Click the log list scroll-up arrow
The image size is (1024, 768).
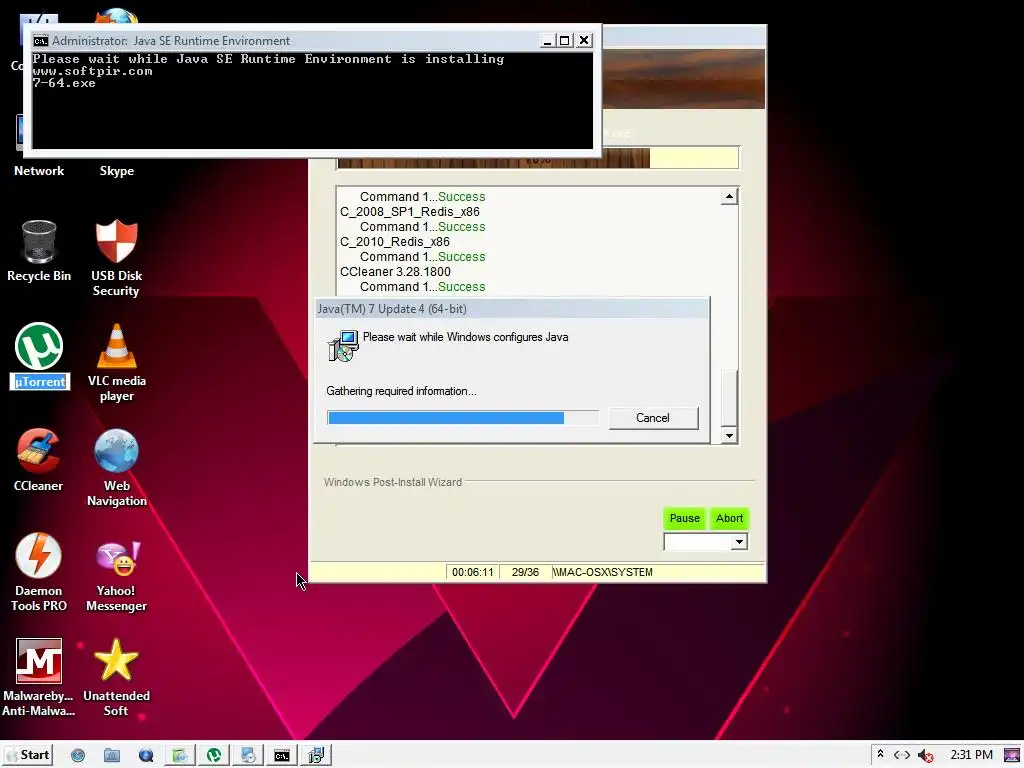click(x=729, y=196)
